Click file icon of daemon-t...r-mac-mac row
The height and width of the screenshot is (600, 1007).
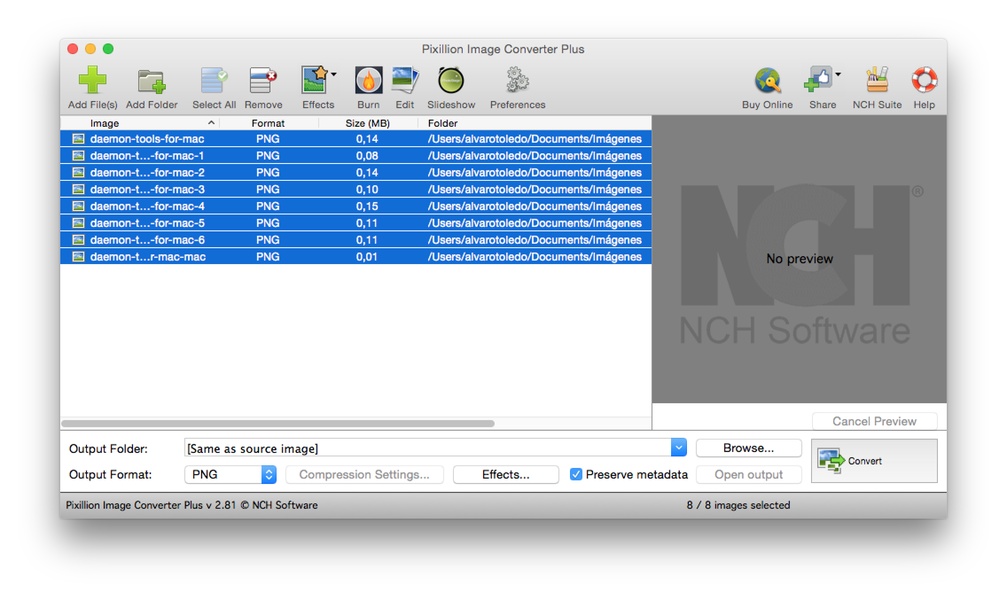tap(78, 256)
